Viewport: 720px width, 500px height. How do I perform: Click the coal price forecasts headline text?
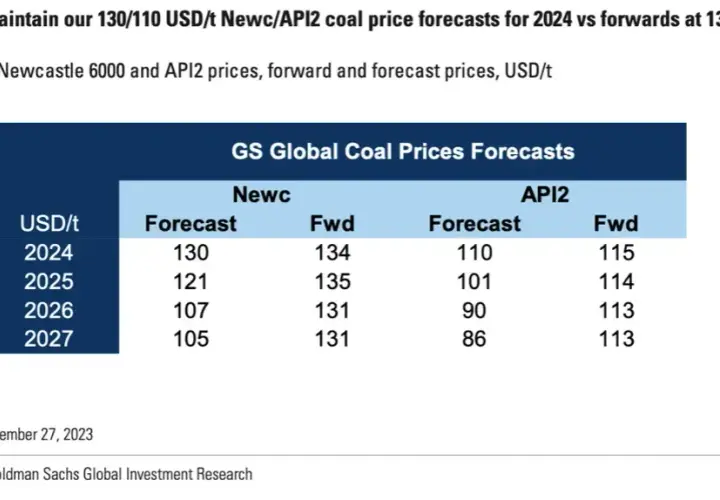tap(360, 19)
